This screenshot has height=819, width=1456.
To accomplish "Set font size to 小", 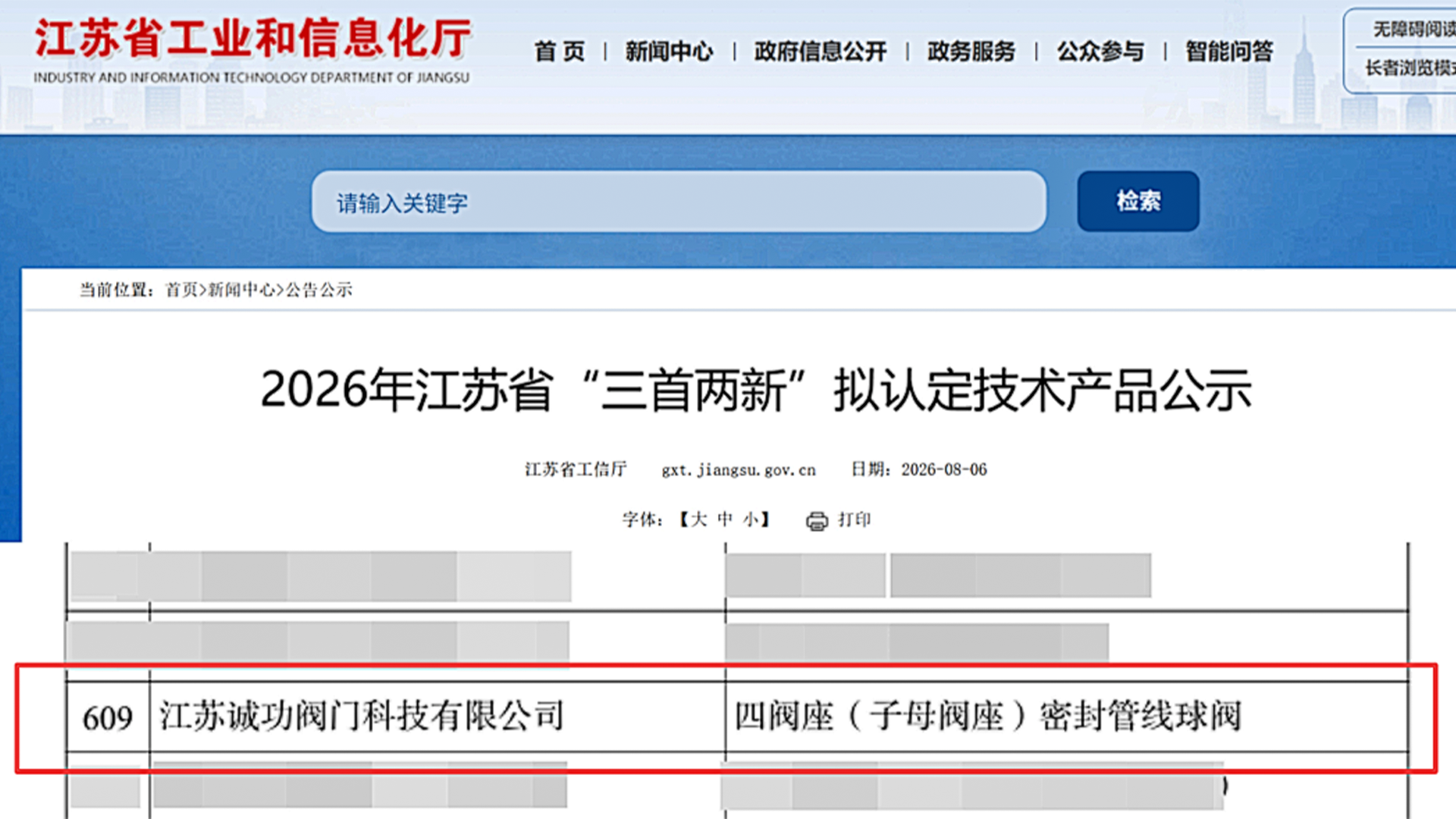I will coord(751,519).
